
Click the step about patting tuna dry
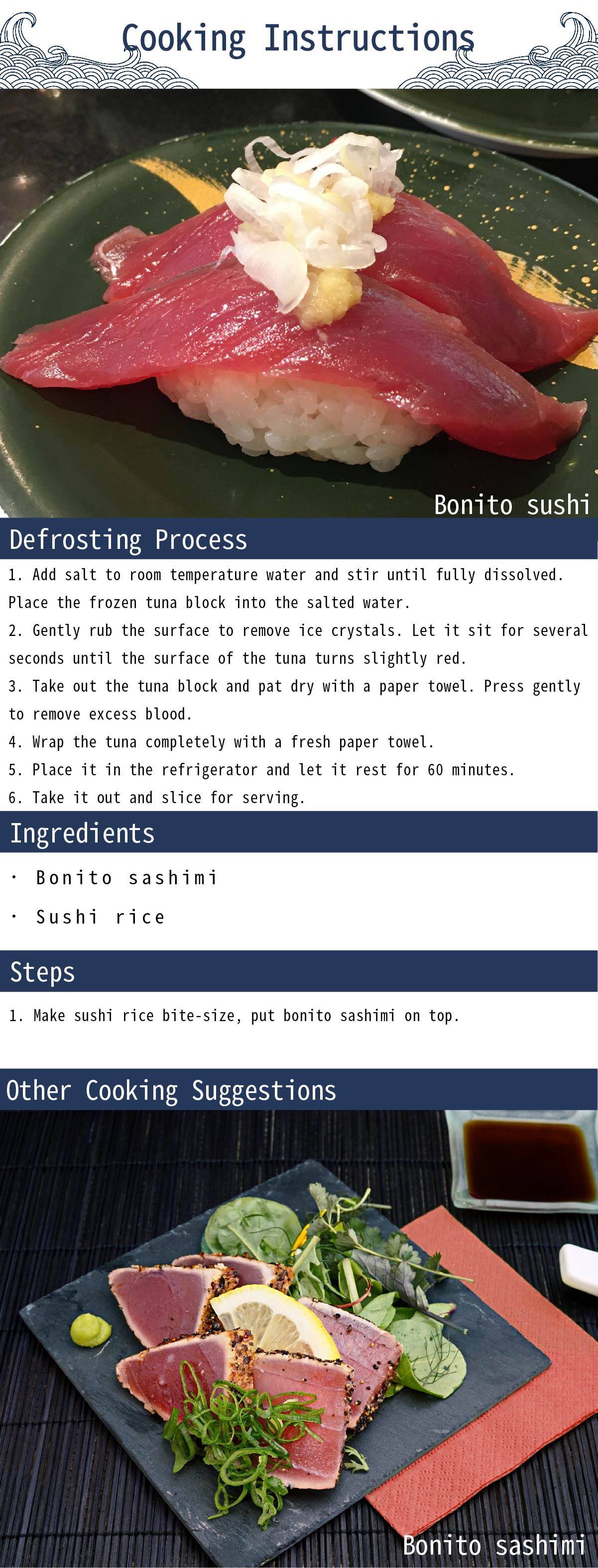pyautogui.click(x=294, y=700)
